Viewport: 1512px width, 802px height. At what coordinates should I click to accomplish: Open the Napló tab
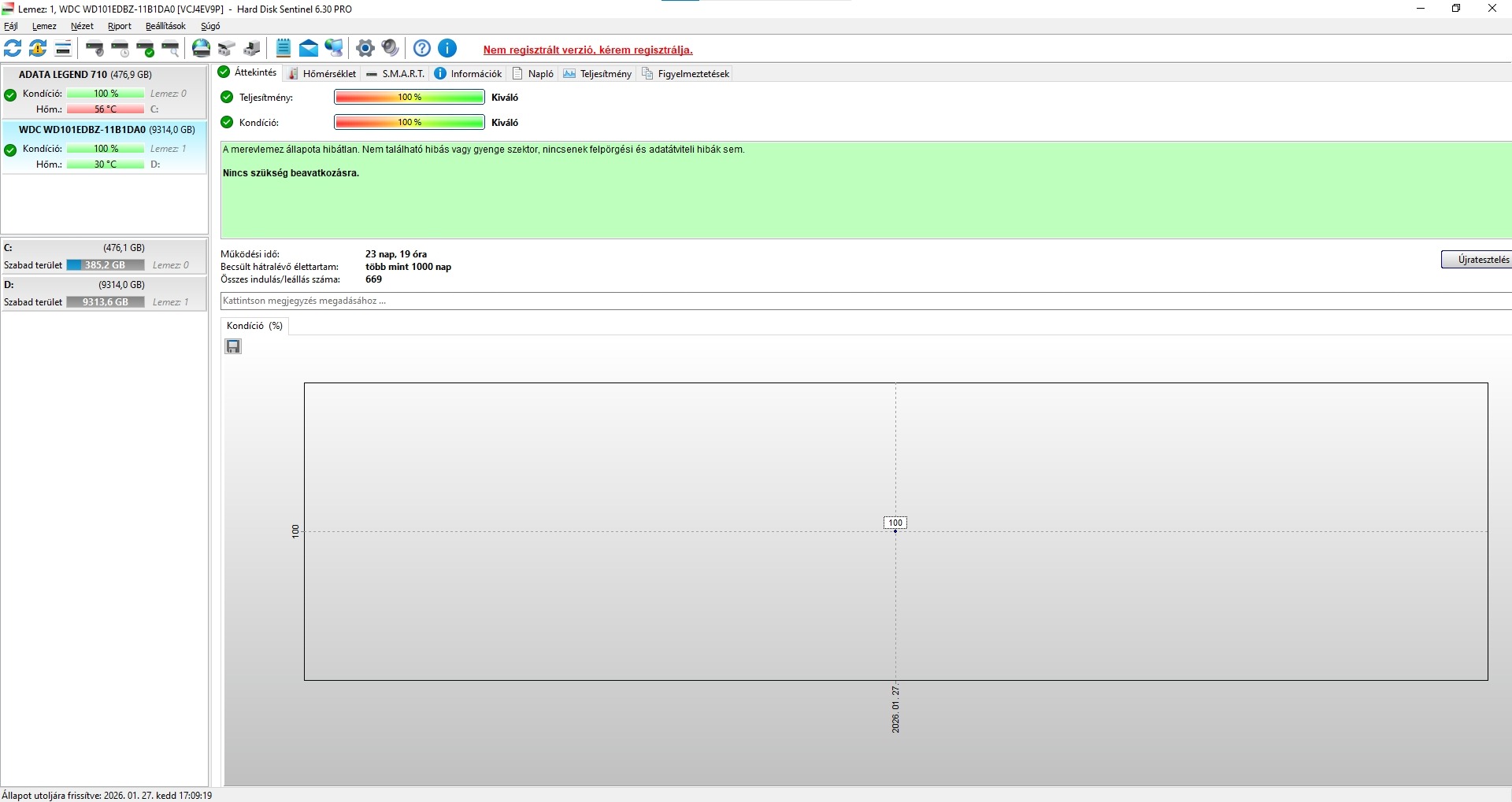pyautogui.click(x=533, y=73)
